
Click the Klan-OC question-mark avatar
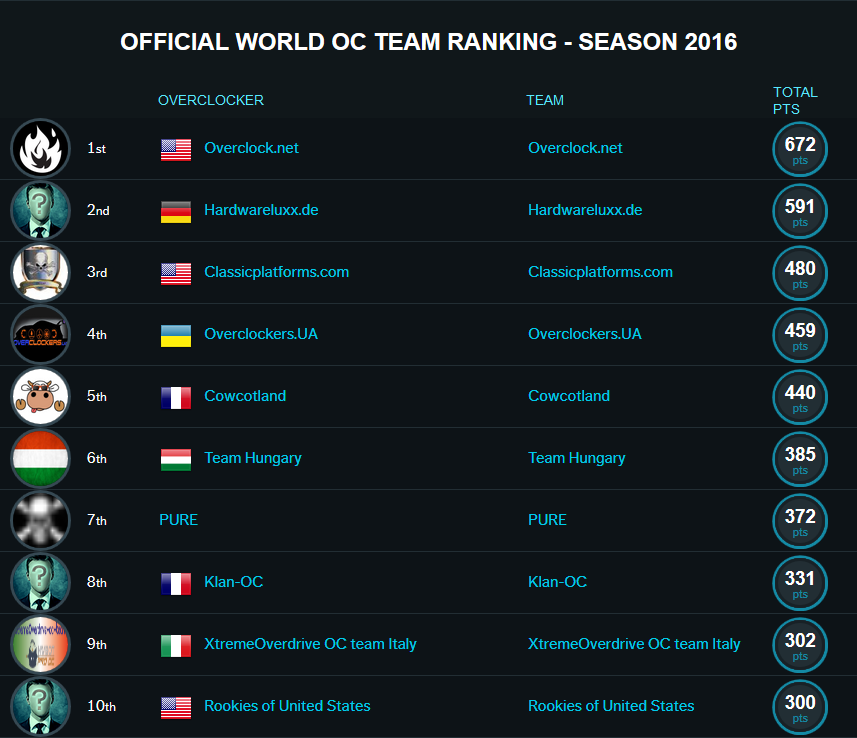[x=40, y=582]
